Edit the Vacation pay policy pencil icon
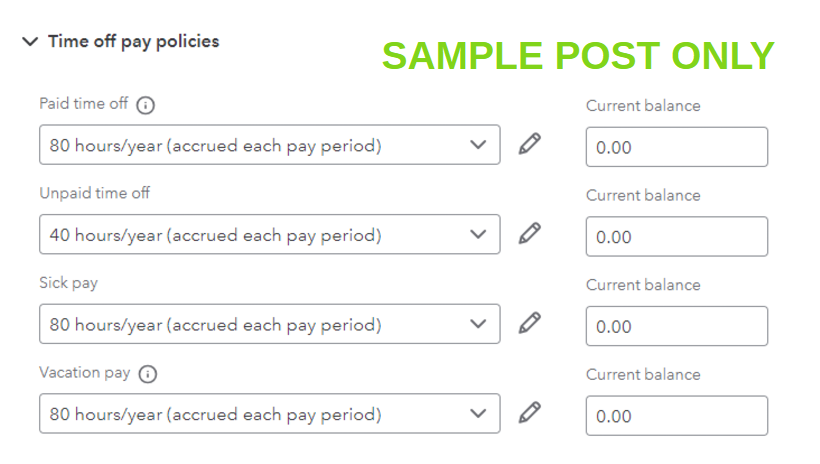 [530, 412]
